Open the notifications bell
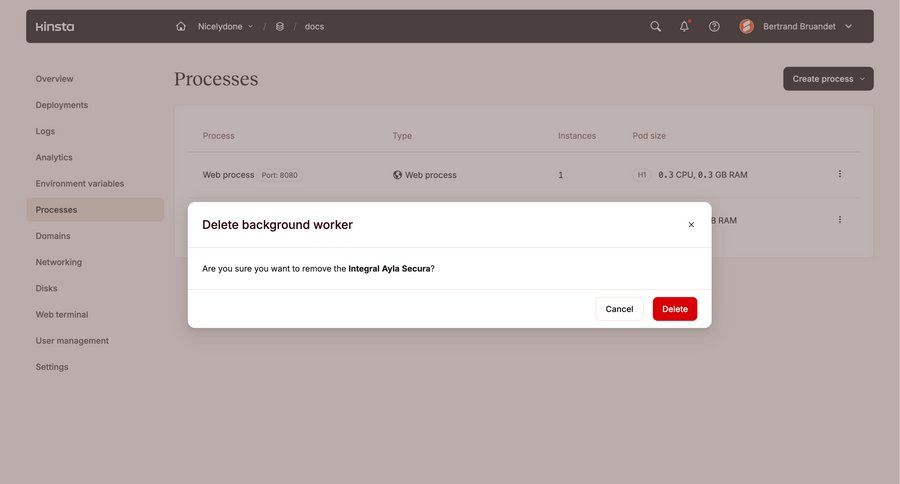The width and height of the screenshot is (900, 484). tap(685, 26)
